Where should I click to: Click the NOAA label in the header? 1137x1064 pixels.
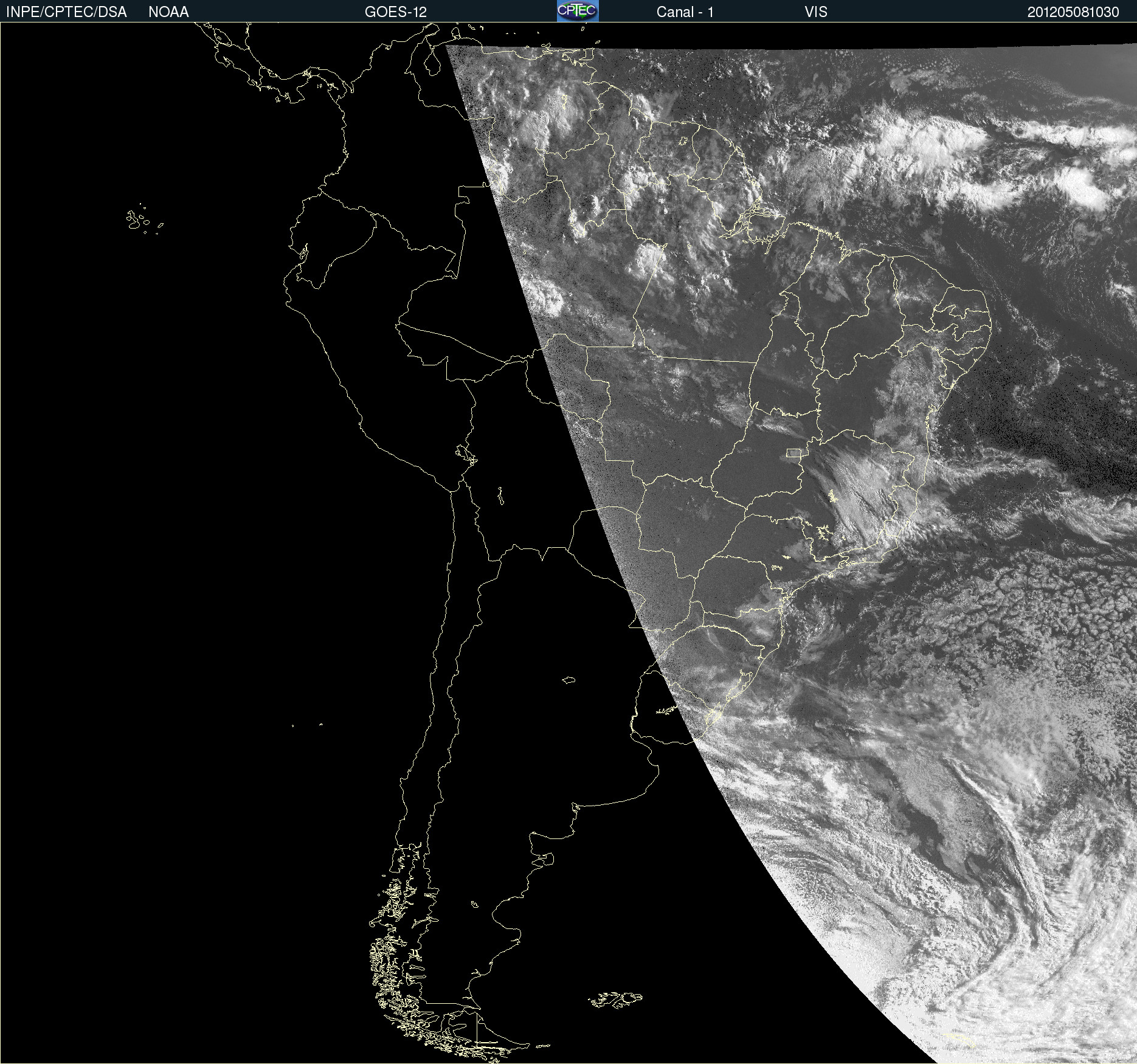pyautogui.click(x=168, y=12)
